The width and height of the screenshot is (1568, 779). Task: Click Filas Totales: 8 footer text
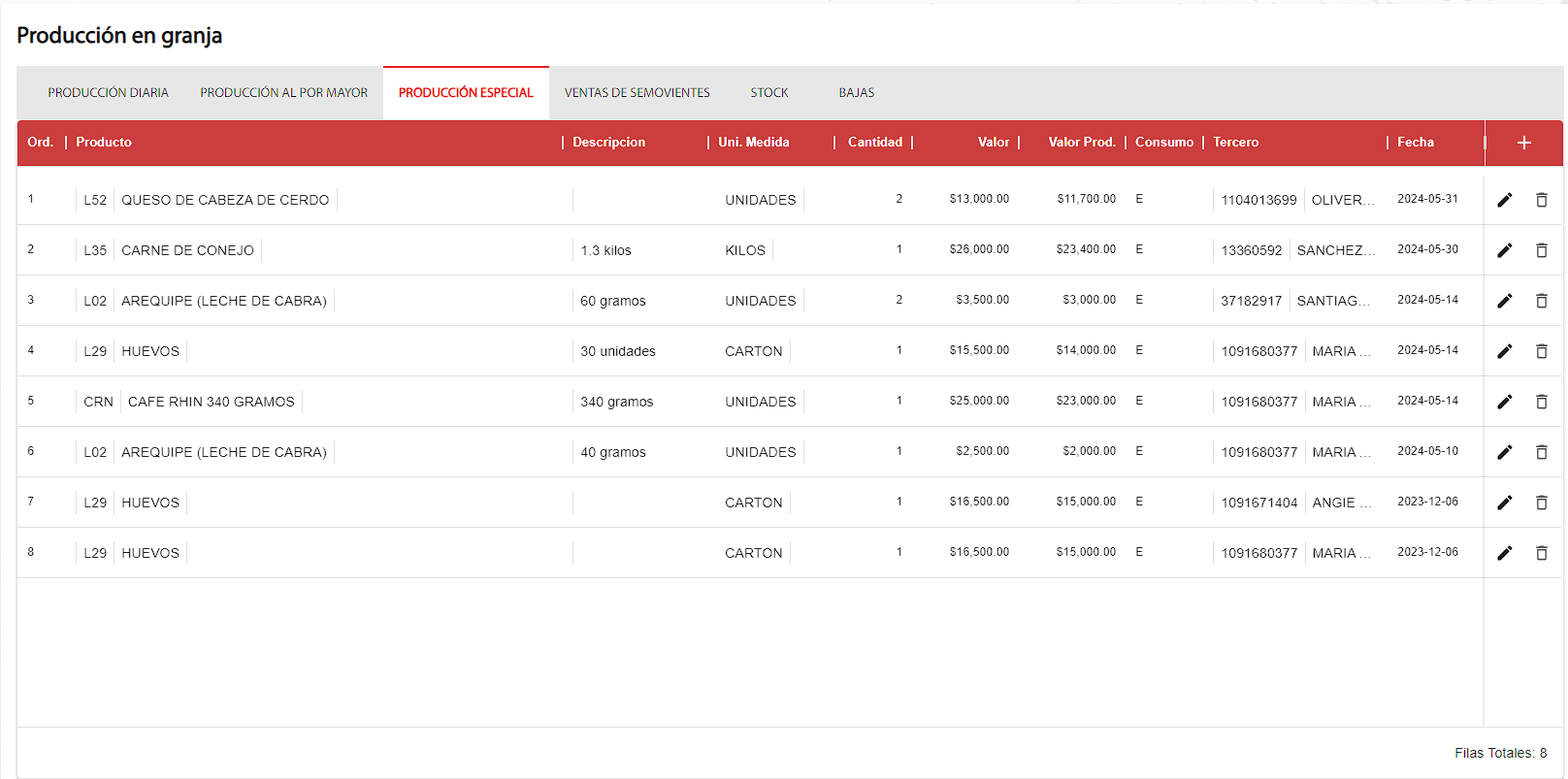(1500, 753)
